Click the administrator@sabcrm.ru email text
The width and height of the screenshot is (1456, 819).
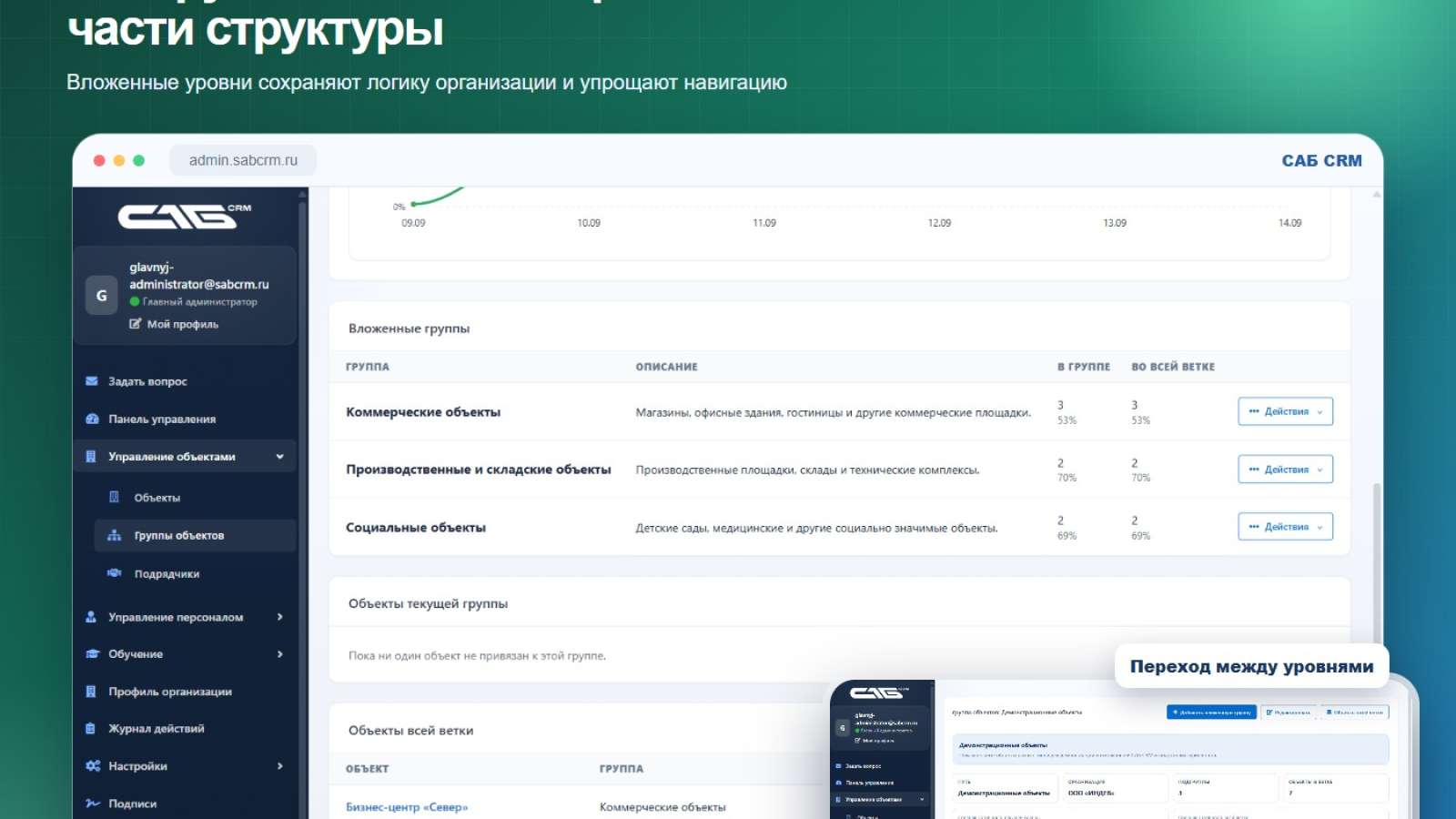[x=199, y=285]
